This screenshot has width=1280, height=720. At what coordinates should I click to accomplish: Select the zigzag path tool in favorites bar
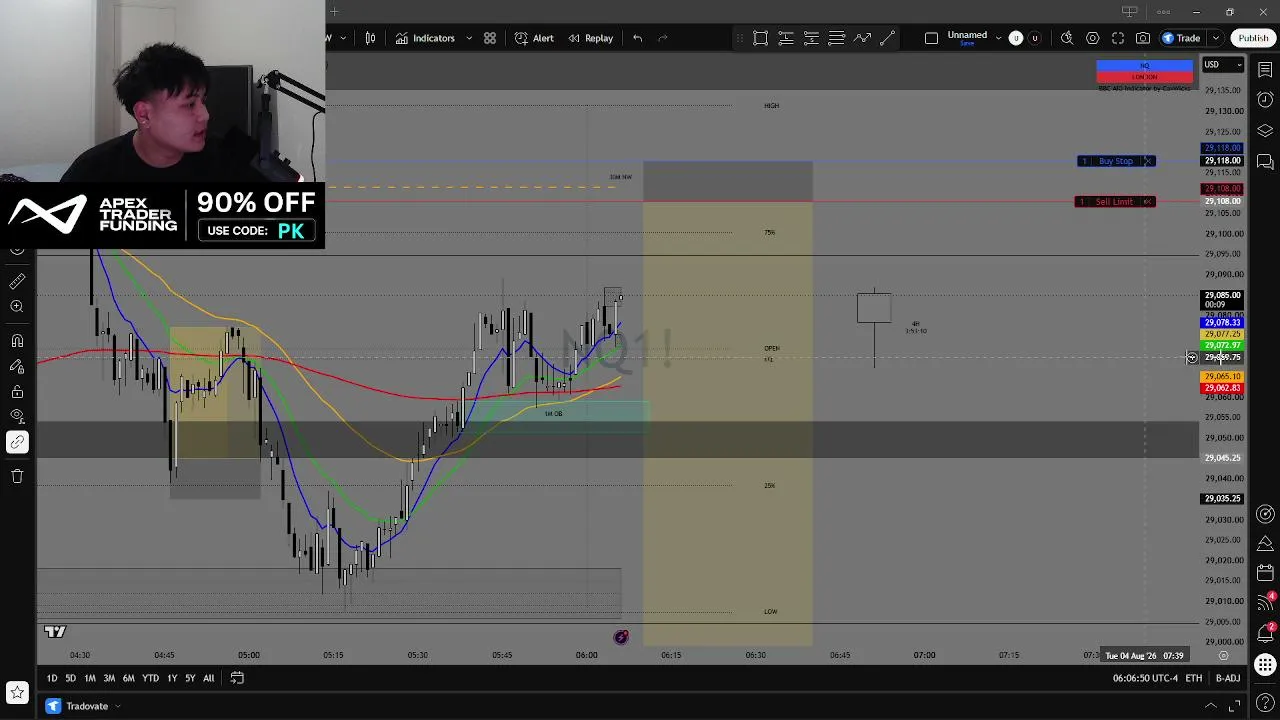(x=862, y=38)
